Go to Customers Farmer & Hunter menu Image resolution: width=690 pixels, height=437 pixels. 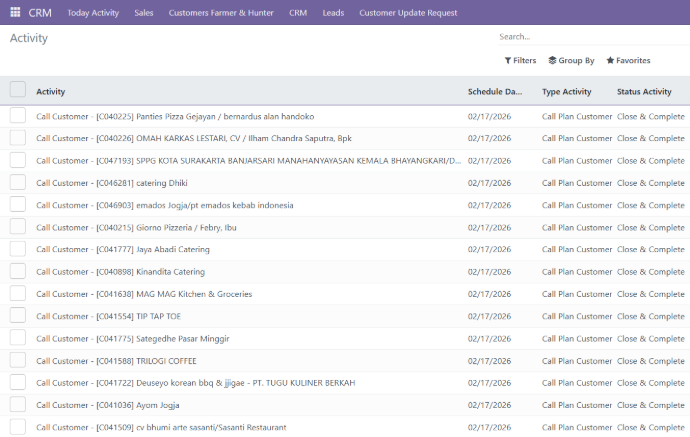click(221, 13)
